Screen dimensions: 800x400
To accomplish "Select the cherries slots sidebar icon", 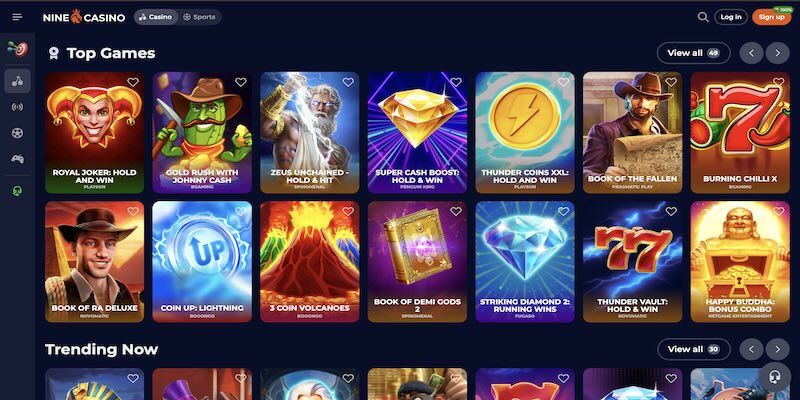I will [x=17, y=81].
